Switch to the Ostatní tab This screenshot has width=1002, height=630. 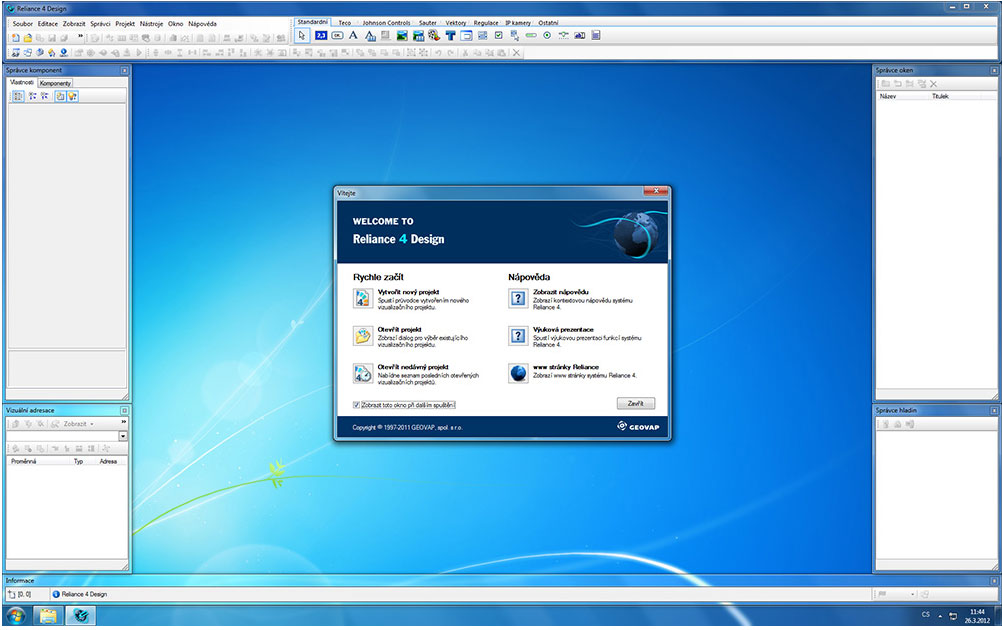pos(548,22)
